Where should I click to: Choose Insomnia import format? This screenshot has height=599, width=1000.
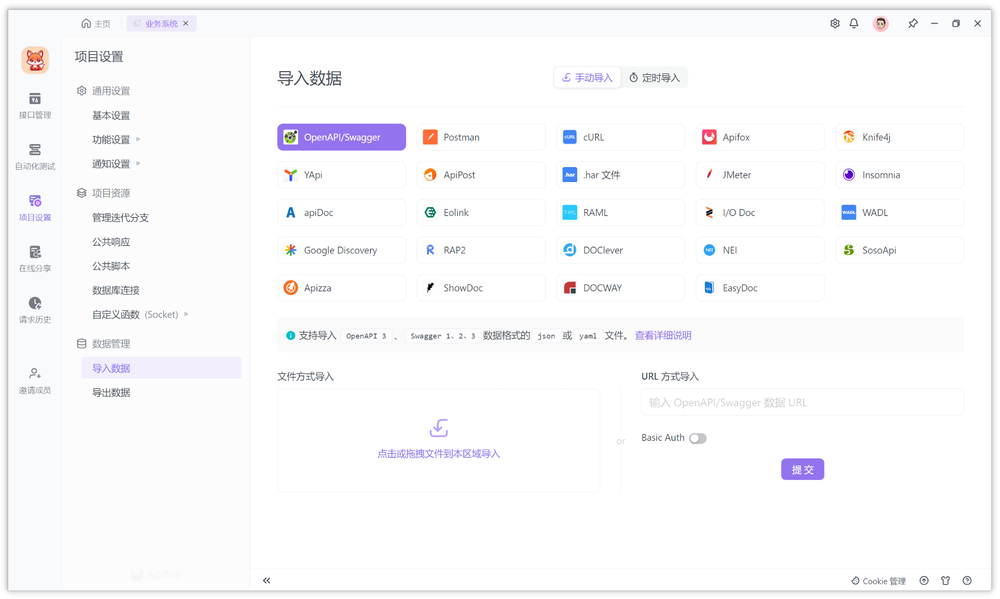pyautogui.click(x=900, y=175)
